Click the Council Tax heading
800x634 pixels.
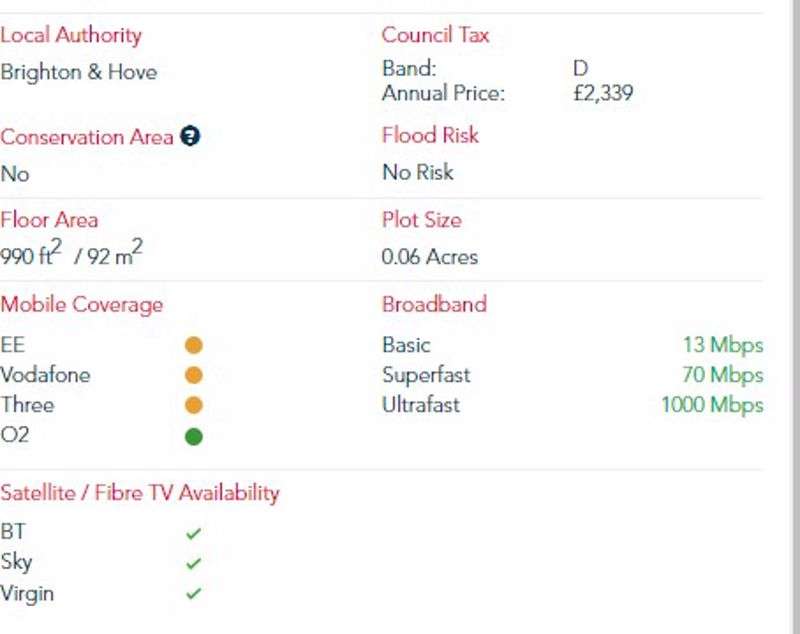pos(435,35)
